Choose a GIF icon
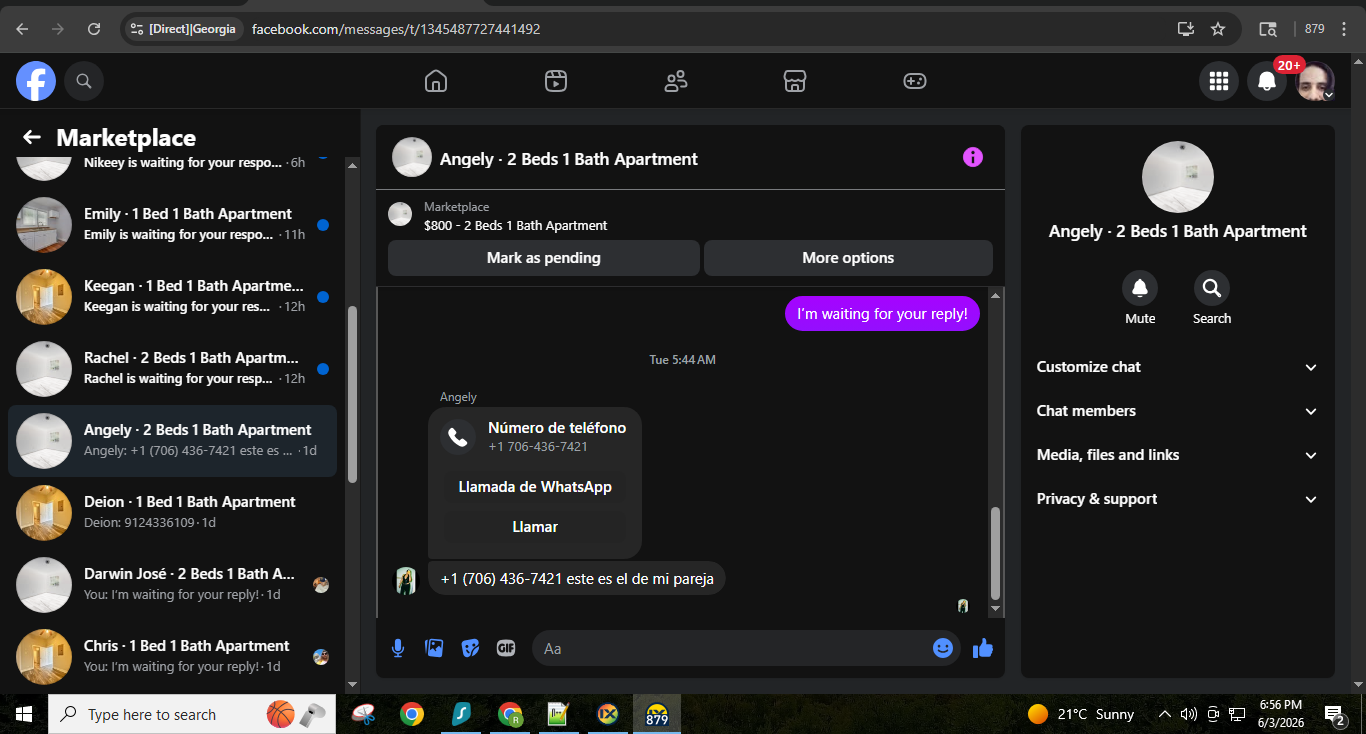This screenshot has height=734, width=1366. pos(506,648)
